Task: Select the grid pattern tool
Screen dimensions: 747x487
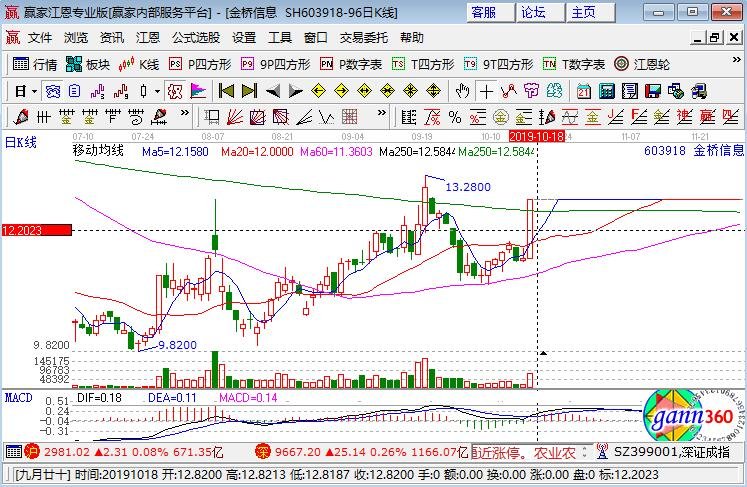Action: 349,117
